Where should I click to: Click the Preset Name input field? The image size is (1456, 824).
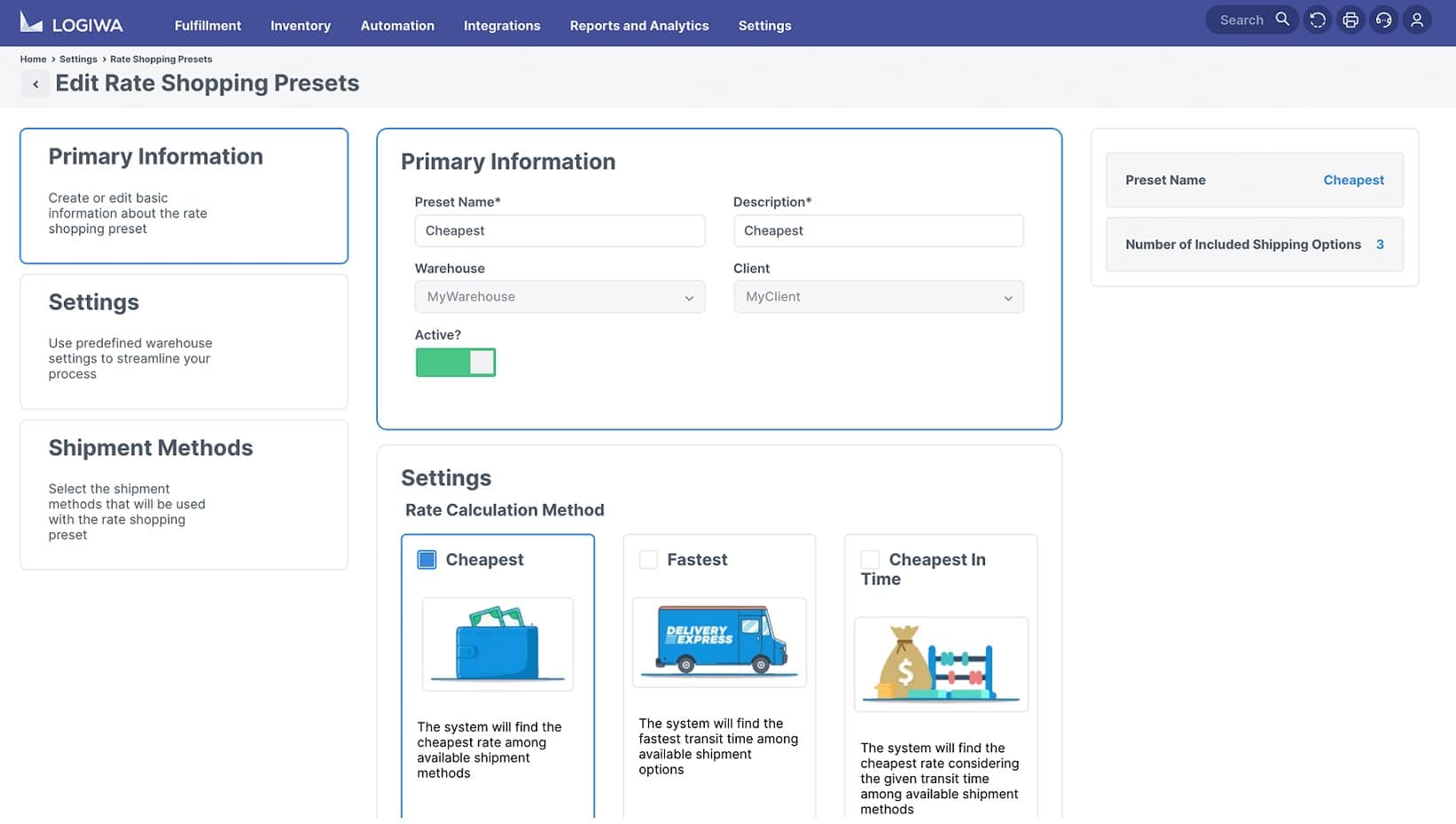click(x=560, y=231)
